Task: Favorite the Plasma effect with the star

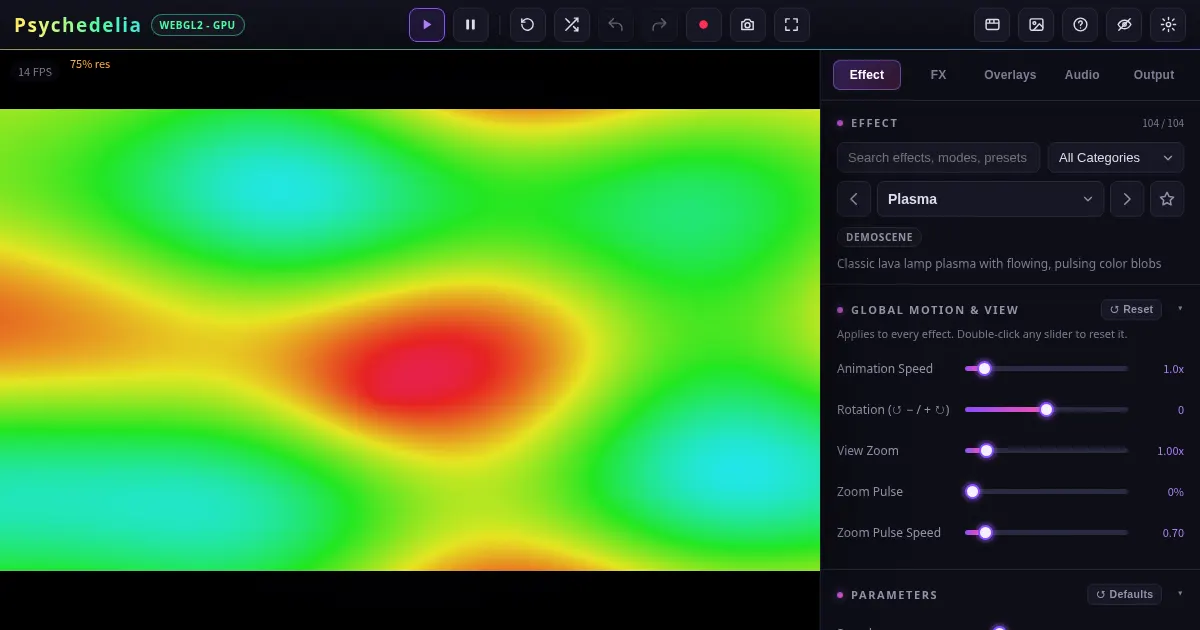Action: (1167, 199)
